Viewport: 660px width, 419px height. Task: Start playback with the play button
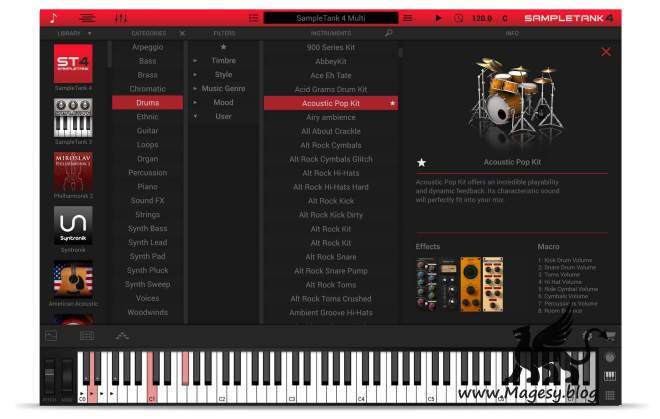(438, 18)
